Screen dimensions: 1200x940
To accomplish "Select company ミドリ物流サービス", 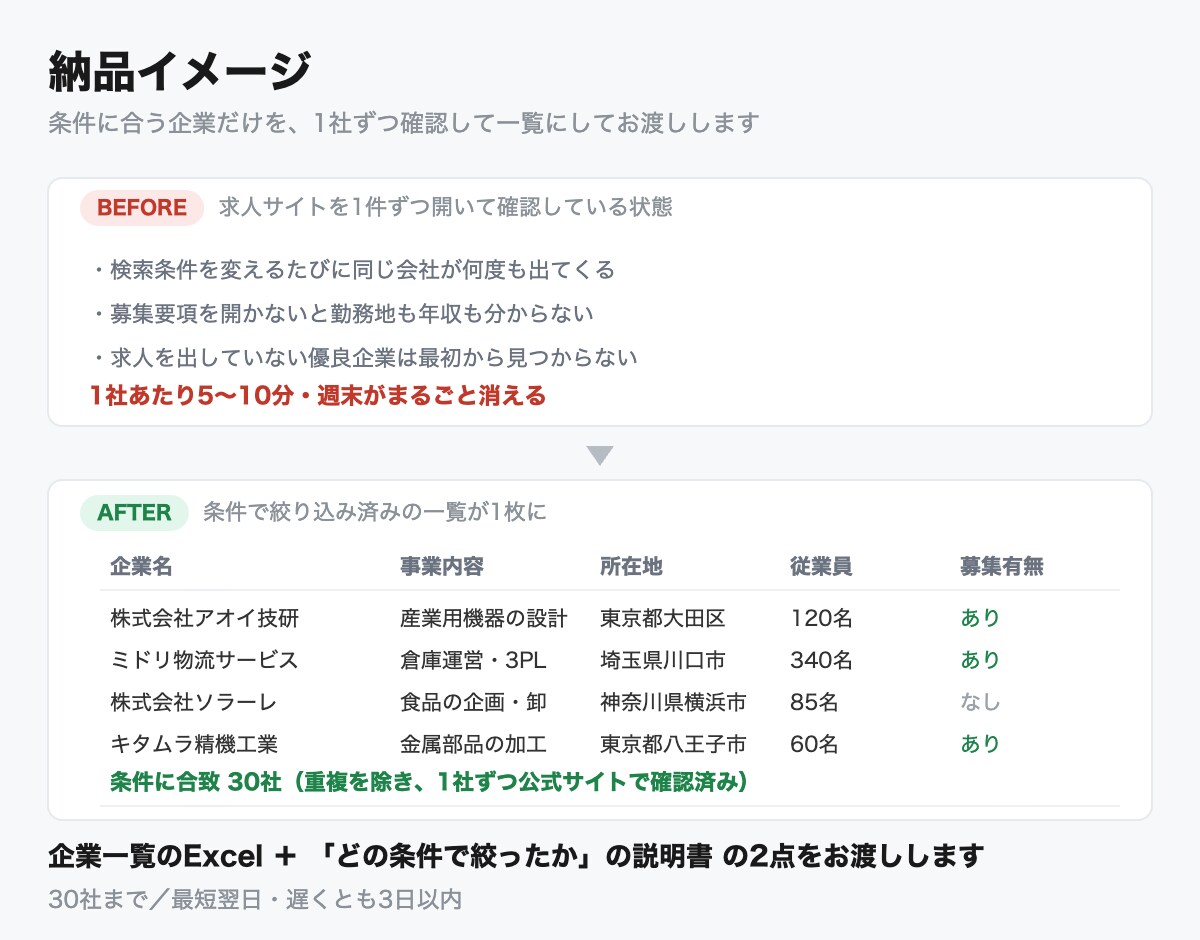I will (204, 660).
